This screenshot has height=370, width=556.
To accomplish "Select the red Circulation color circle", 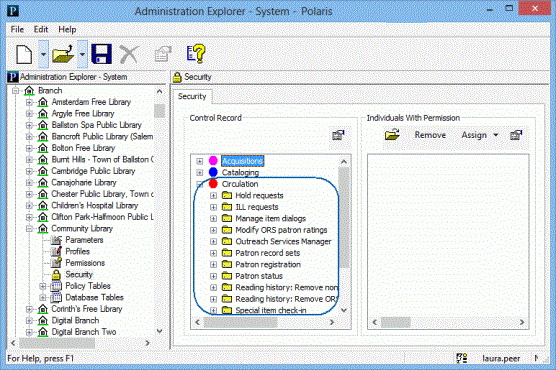I will 213,184.
